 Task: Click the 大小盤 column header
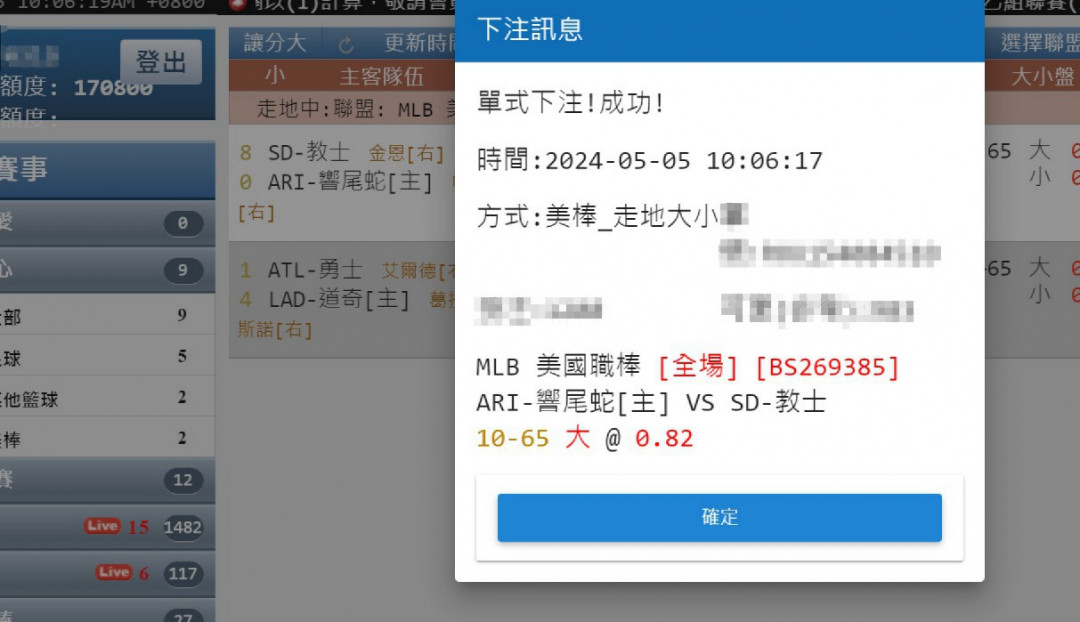(x=1042, y=76)
